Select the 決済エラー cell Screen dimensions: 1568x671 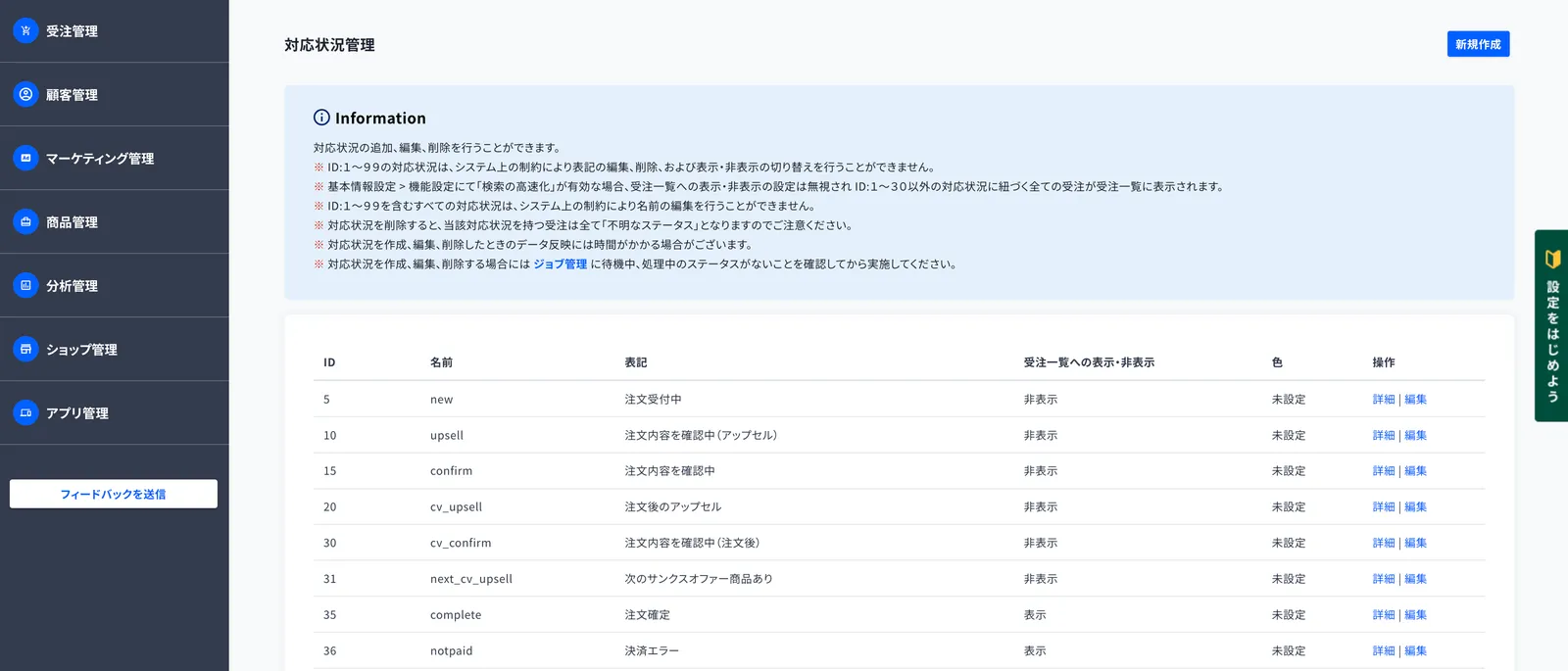pyautogui.click(x=652, y=650)
